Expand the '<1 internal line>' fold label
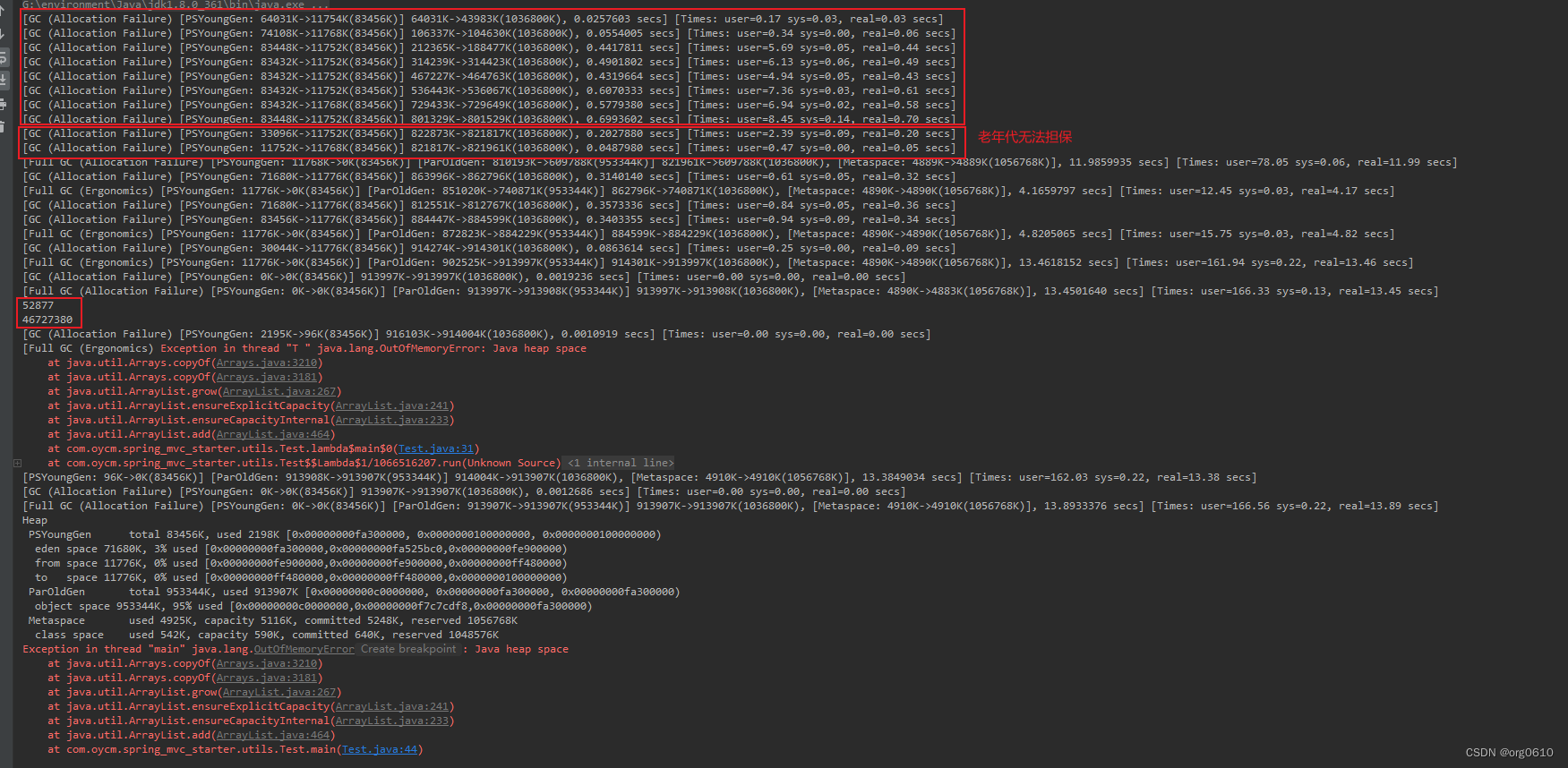1568x768 pixels. [x=620, y=463]
